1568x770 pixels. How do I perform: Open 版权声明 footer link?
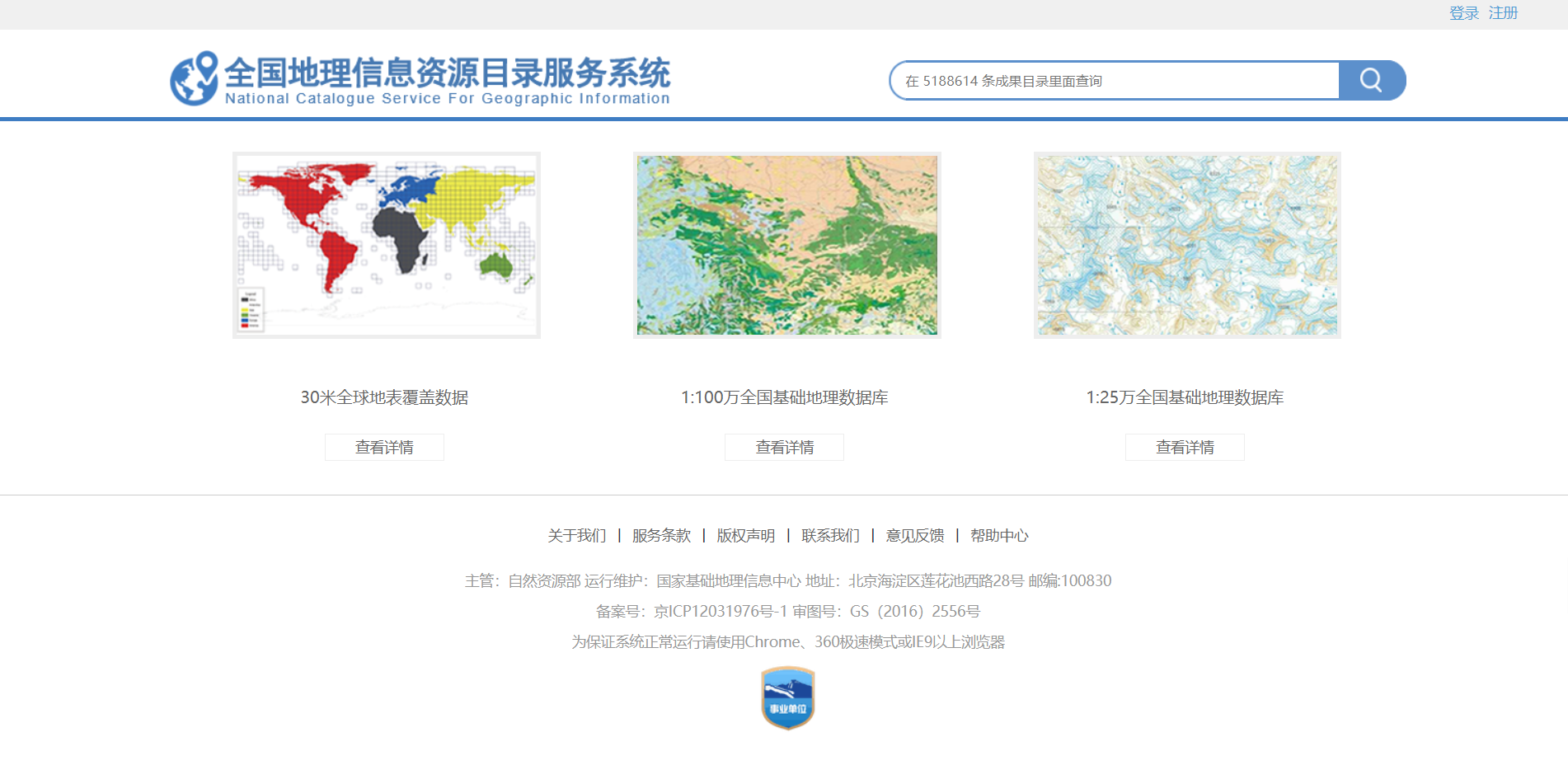pos(745,536)
